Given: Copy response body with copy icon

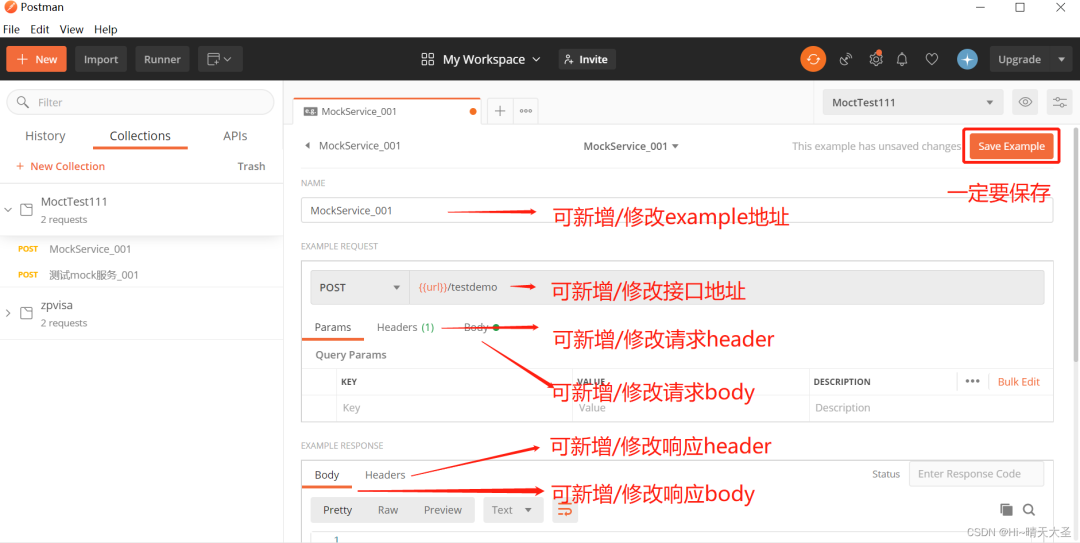Looking at the screenshot, I should 1006,510.
